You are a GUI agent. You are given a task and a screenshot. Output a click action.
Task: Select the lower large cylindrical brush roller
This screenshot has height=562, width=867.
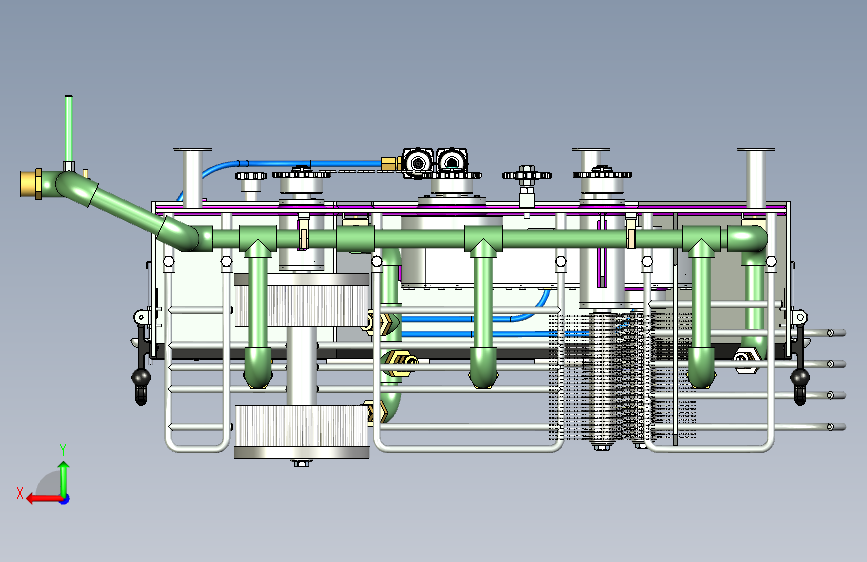[301, 432]
